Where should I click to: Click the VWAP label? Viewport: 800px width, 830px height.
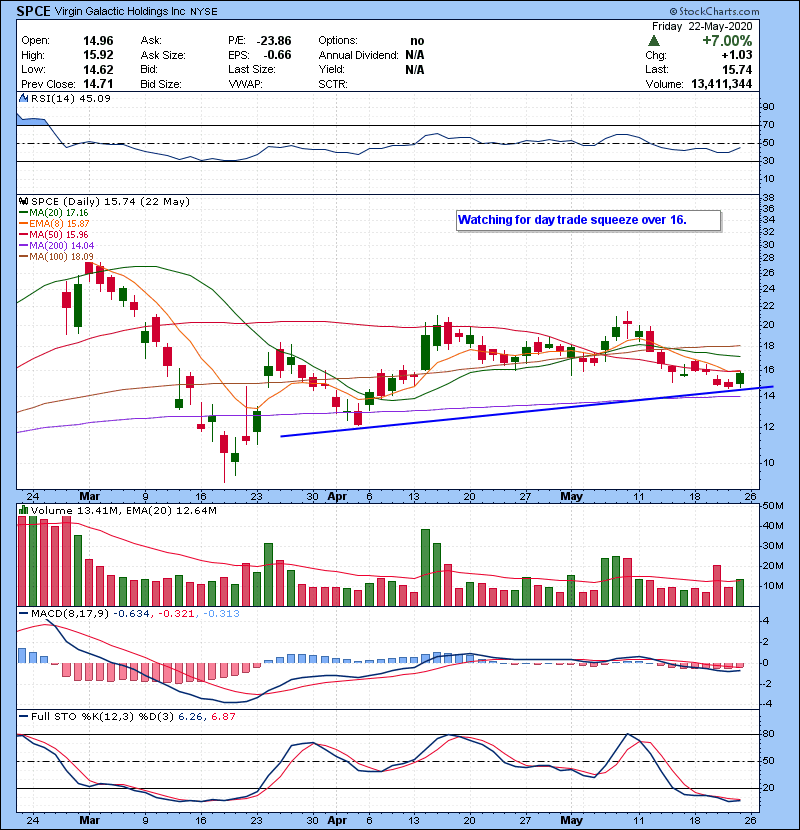pos(246,84)
